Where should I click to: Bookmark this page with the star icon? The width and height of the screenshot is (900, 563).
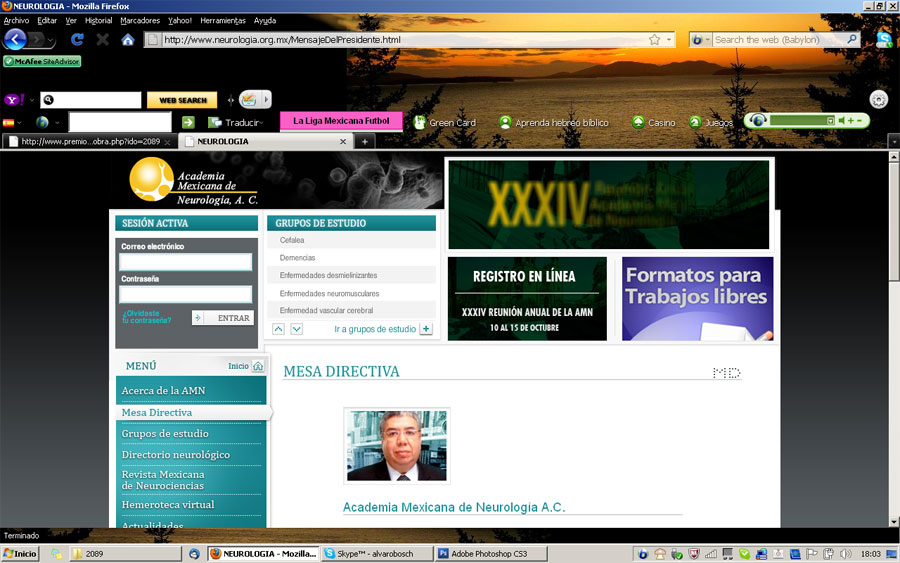click(x=654, y=40)
